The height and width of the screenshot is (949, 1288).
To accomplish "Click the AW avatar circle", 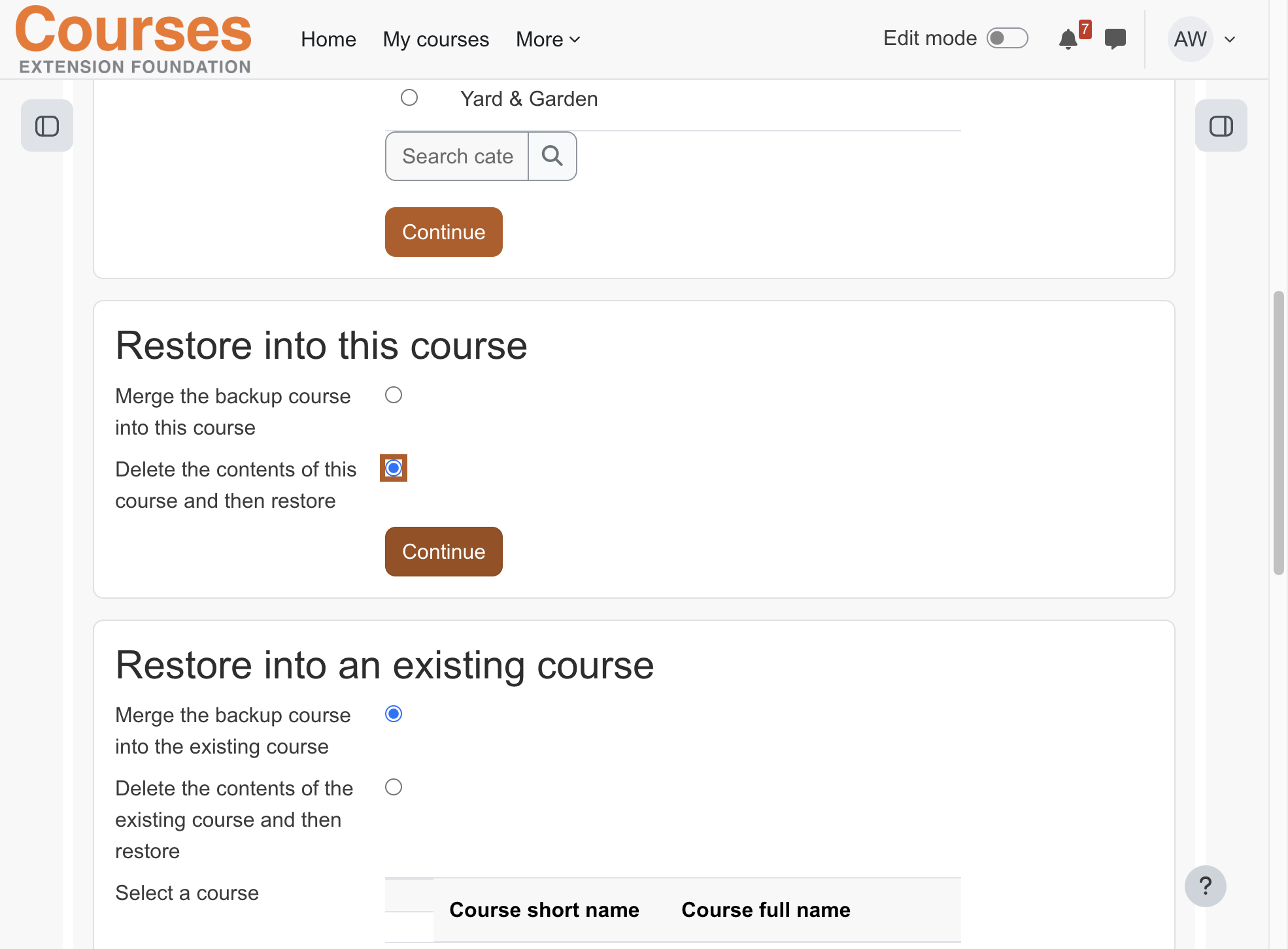I will (1190, 39).
